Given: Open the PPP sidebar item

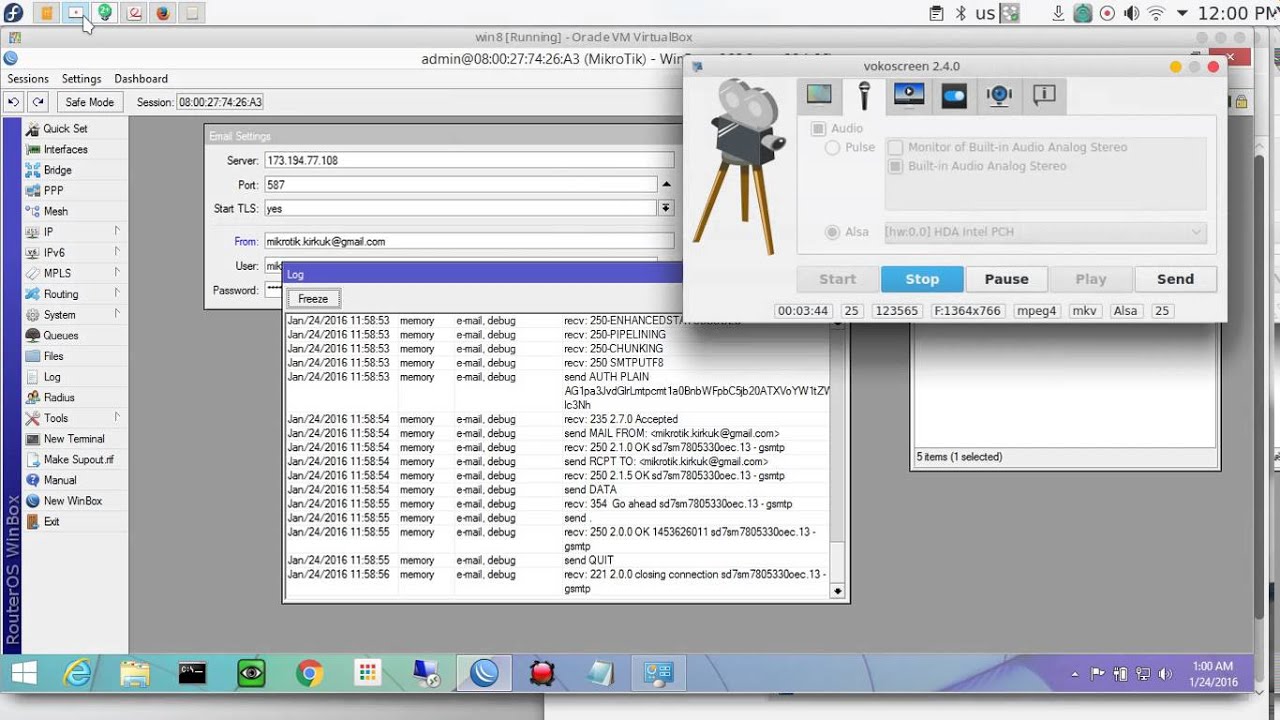Looking at the screenshot, I should pyautogui.click(x=53, y=191).
